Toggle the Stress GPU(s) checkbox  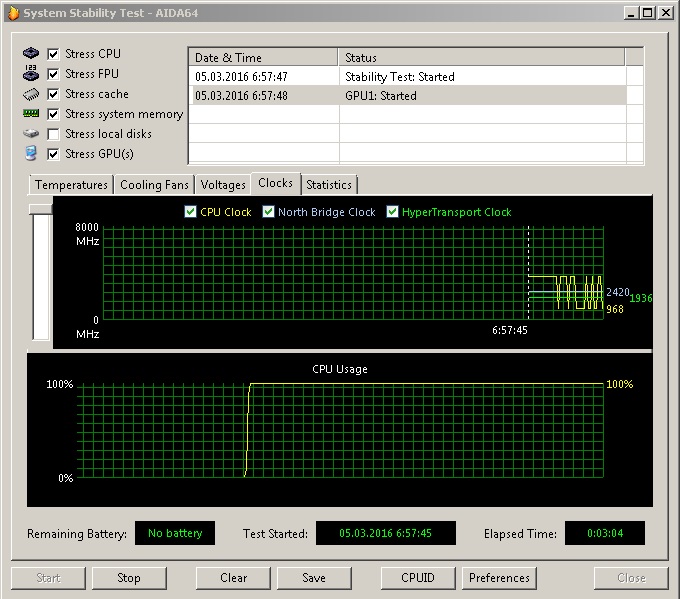click(x=53, y=154)
